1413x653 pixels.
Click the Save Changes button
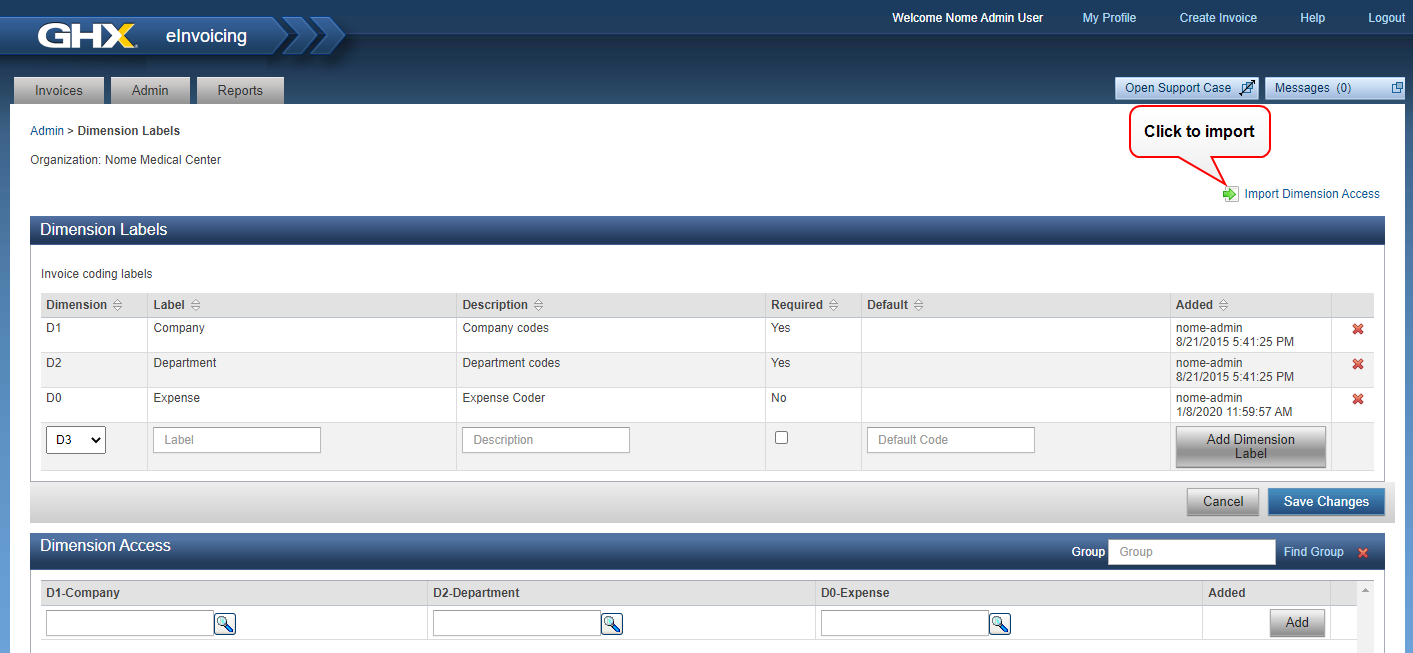click(1325, 502)
